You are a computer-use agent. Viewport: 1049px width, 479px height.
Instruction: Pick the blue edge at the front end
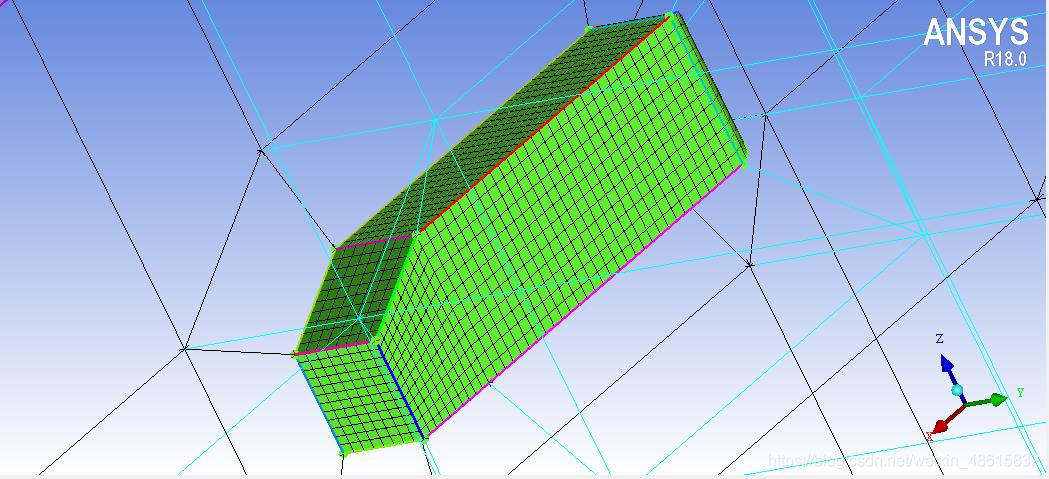(401, 392)
